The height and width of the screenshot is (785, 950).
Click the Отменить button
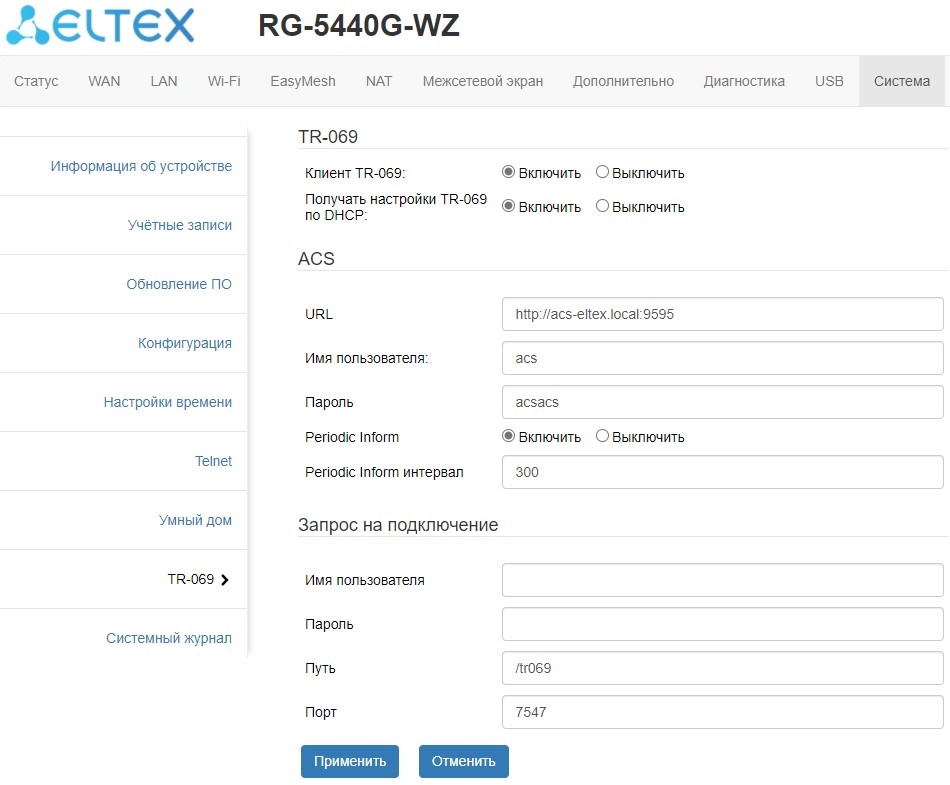point(464,761)
